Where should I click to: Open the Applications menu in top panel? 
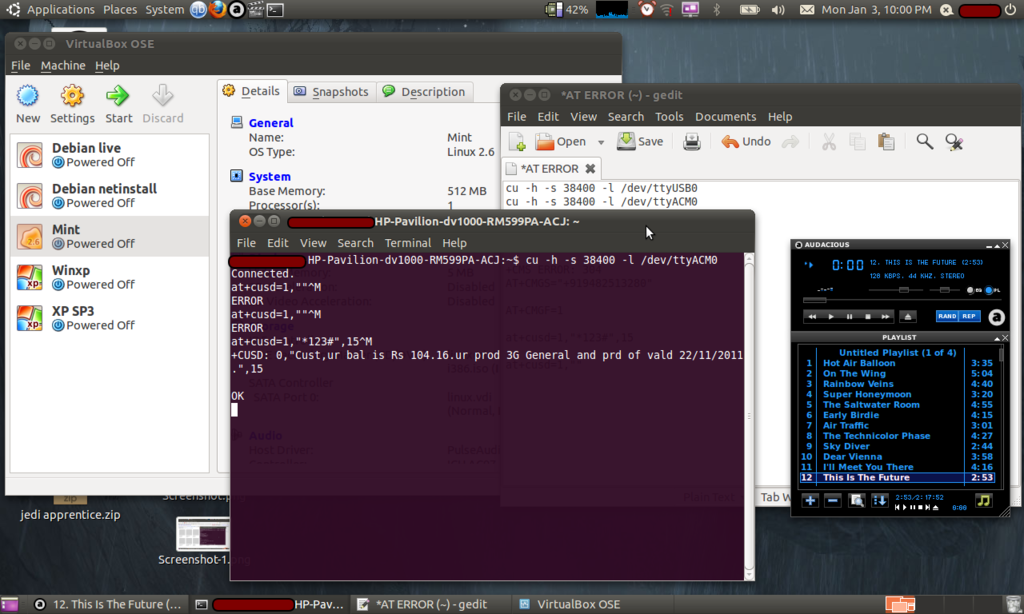(60, 10)
